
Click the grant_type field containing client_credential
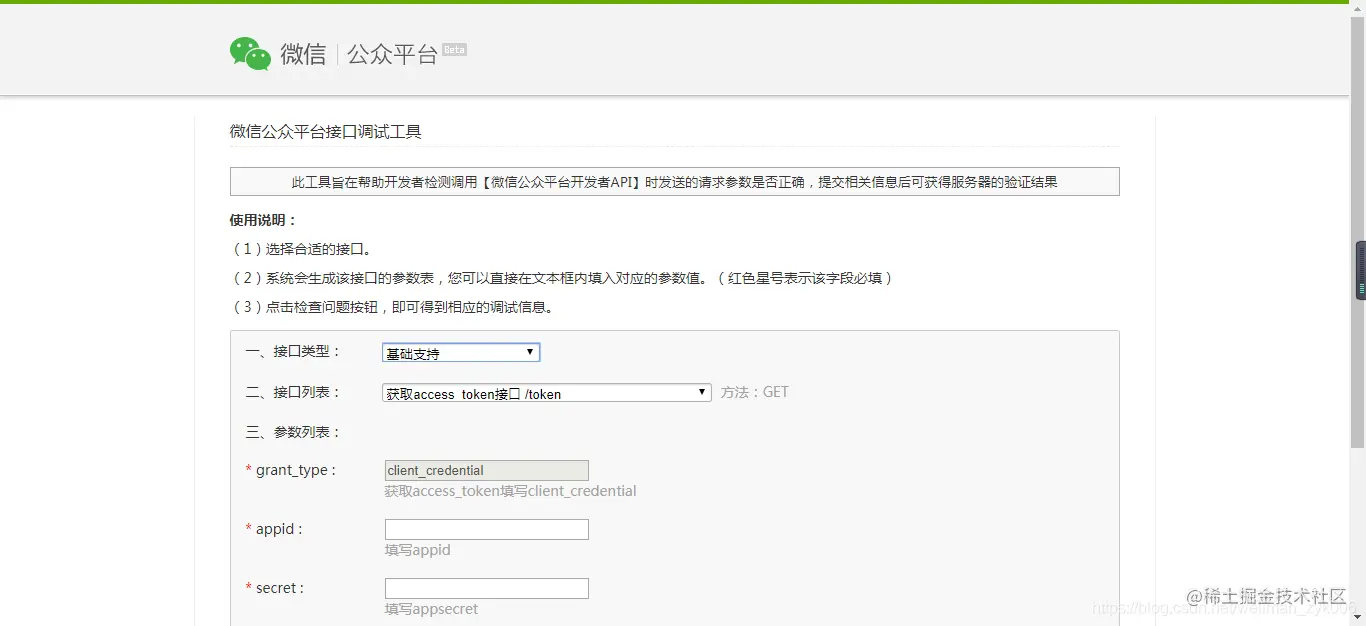coord(487,470)
